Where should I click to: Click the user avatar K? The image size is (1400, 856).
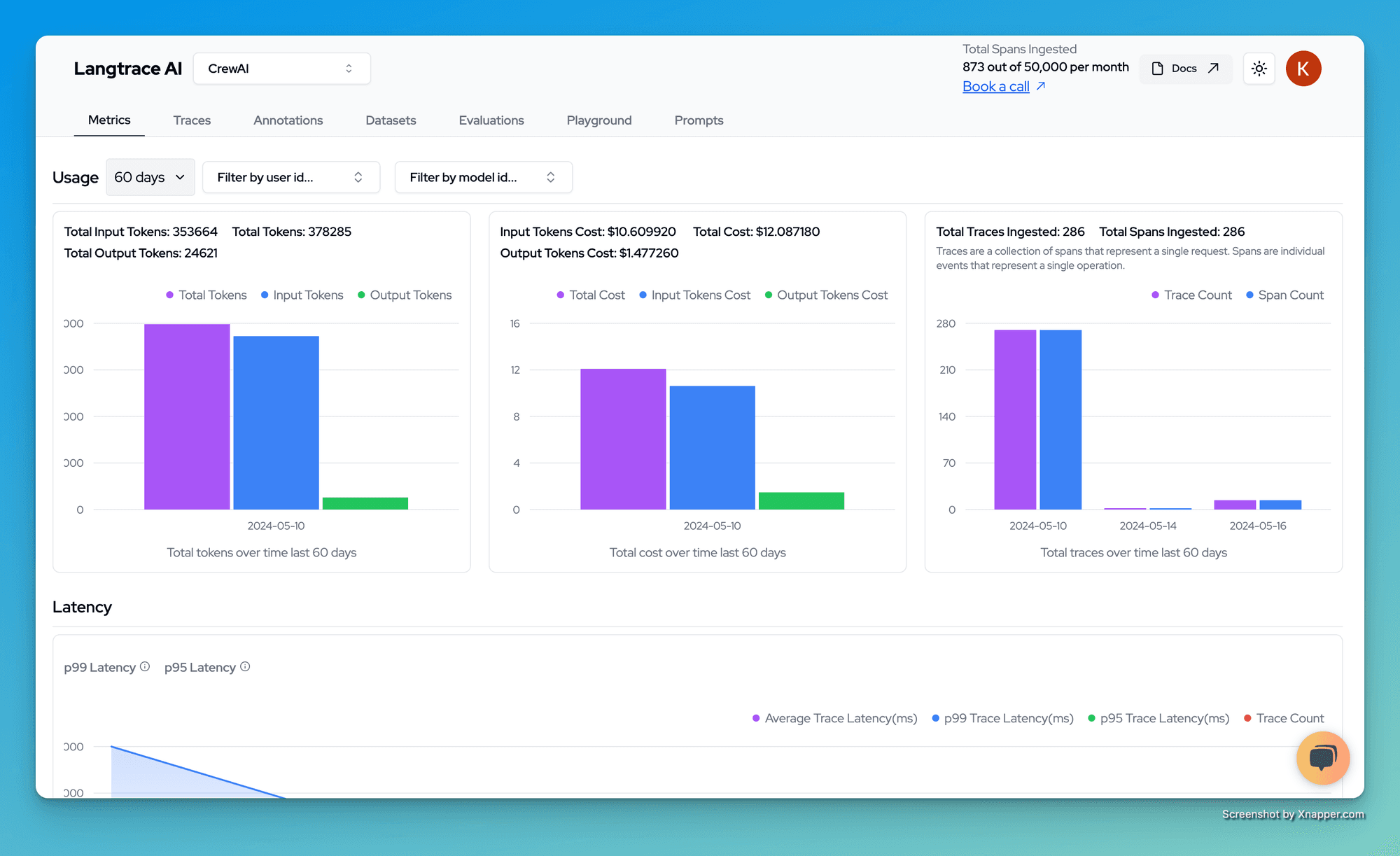[1303, 69]
